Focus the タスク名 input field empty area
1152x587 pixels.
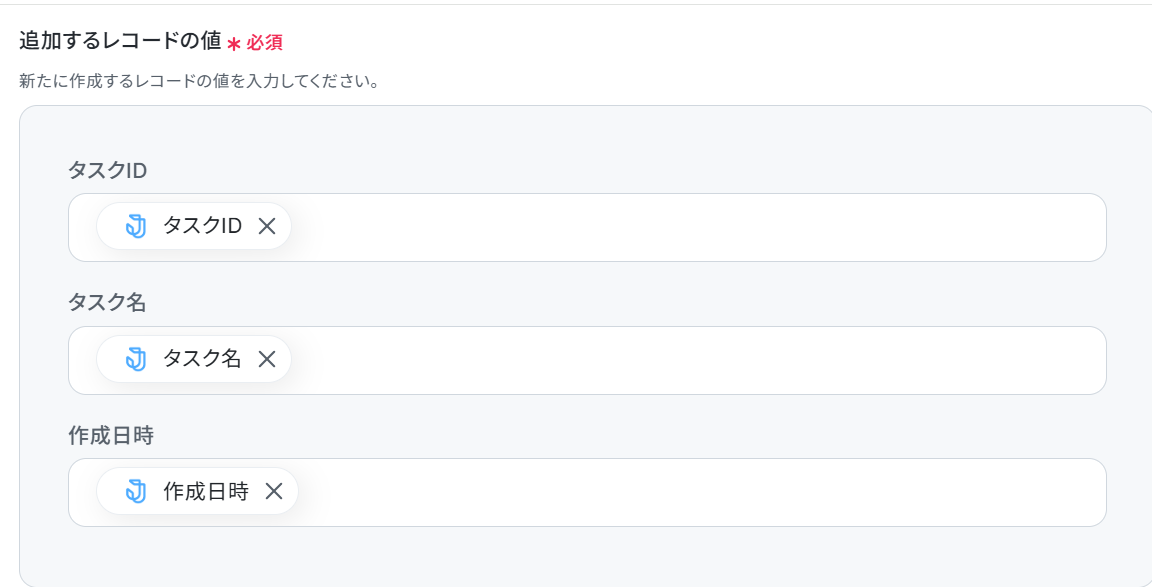pyautogui.click(x=698, y=360)
